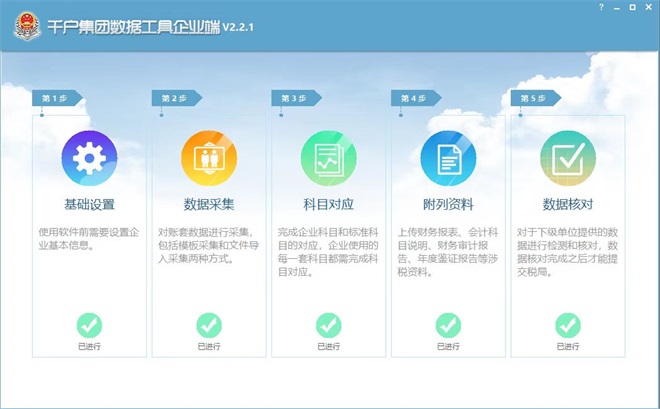The width and height of the screenshot is (660, 409).
Task: Click the 数据核对 checkmark icon
Action: (x=568, y=158)
